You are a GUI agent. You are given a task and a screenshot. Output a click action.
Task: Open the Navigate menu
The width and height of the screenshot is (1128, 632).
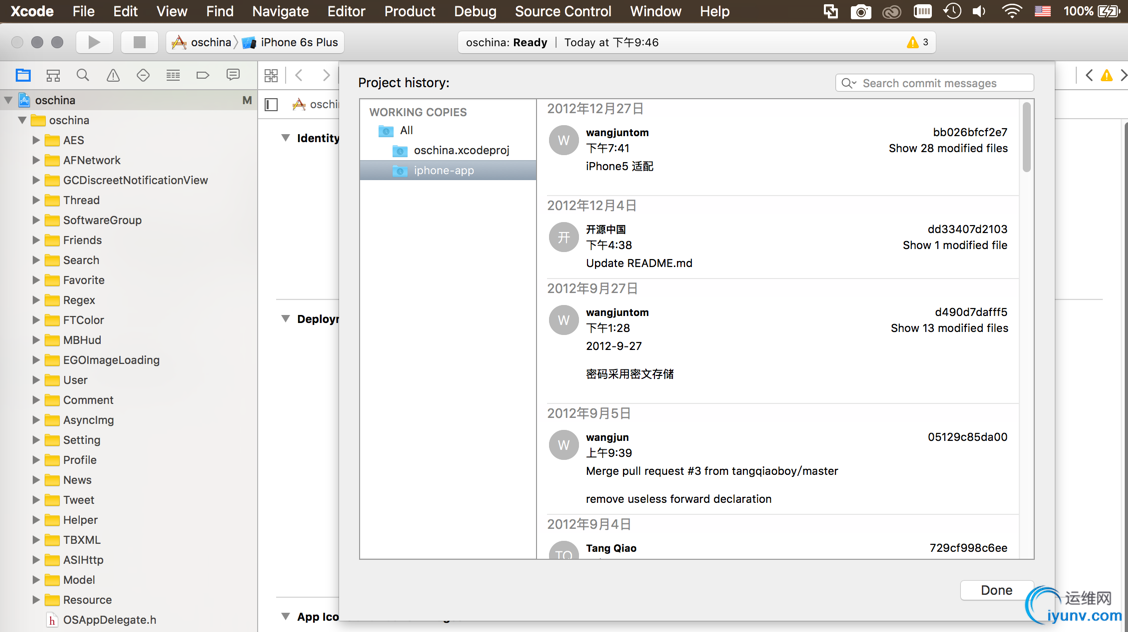click(x=281, y=12)
